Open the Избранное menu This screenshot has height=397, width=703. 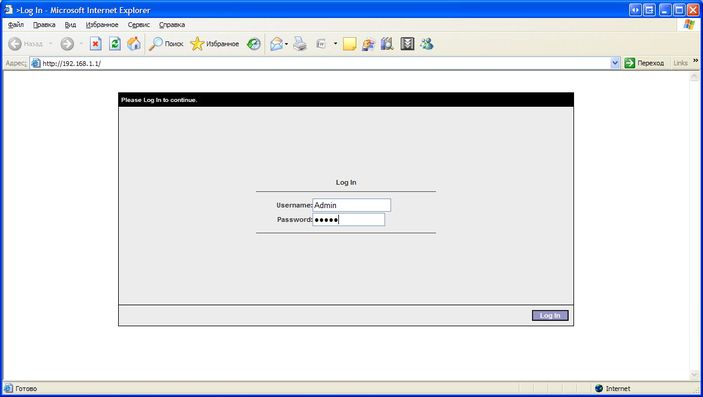102,25
